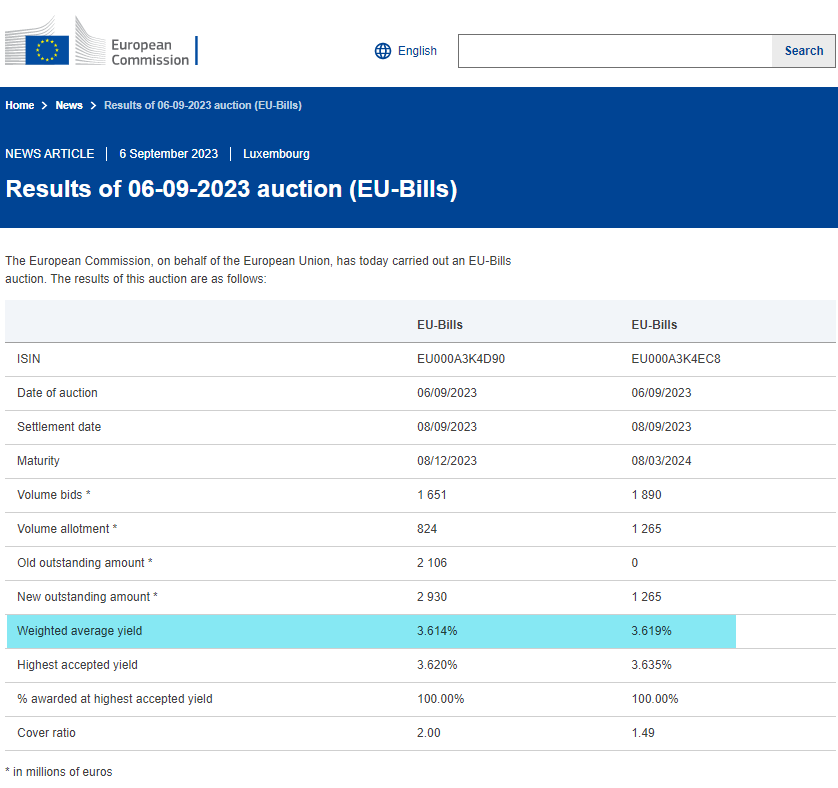
Task: Click the second 'EU-Bills' column header
Action: tap(654, 325)
